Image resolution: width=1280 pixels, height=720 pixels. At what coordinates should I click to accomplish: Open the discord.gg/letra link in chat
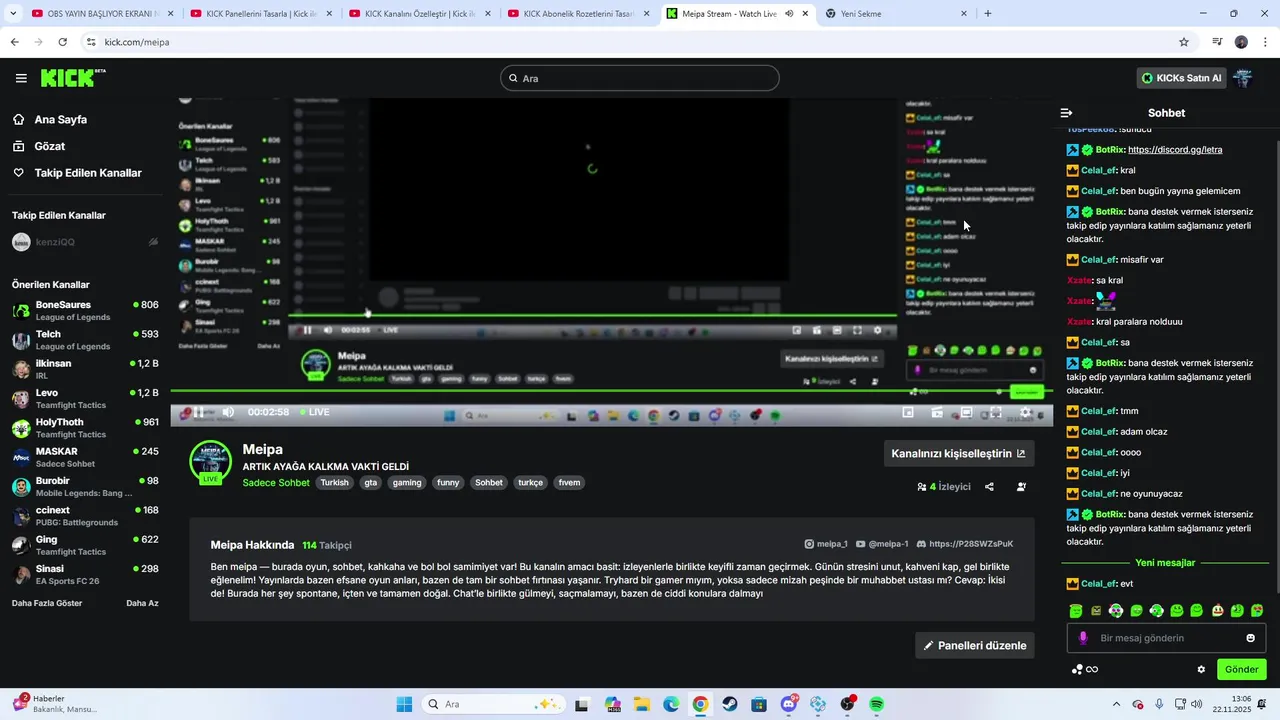pos(1175,150)
